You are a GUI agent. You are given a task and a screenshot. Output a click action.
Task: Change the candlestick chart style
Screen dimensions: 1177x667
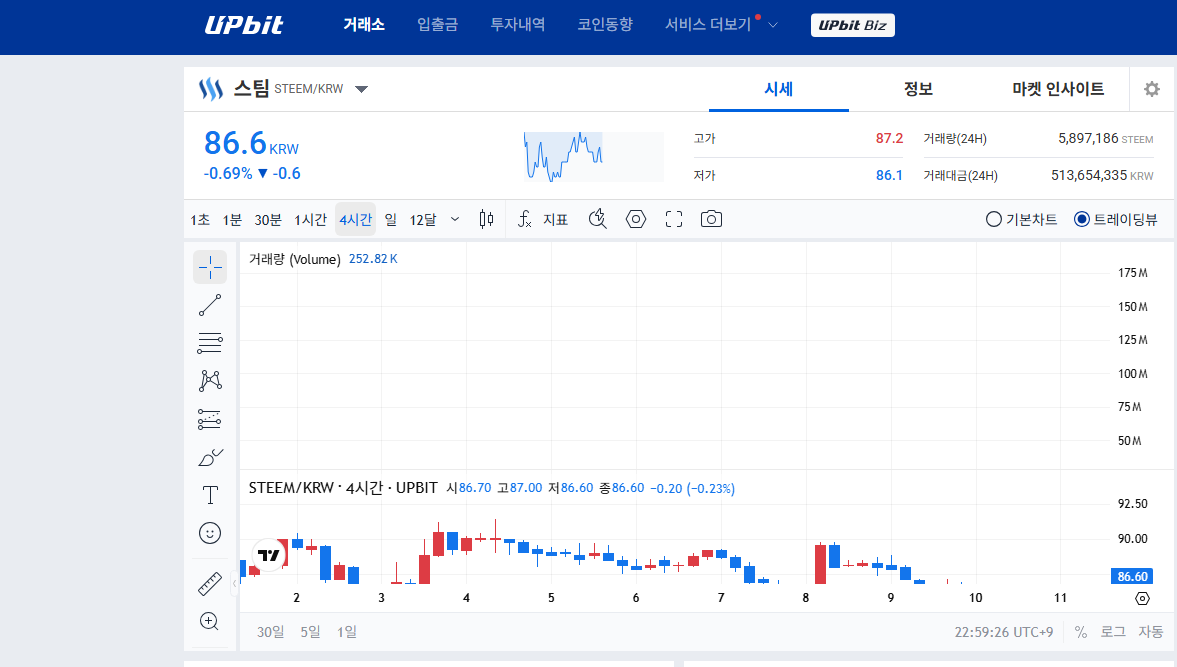(x=486, y=219)
